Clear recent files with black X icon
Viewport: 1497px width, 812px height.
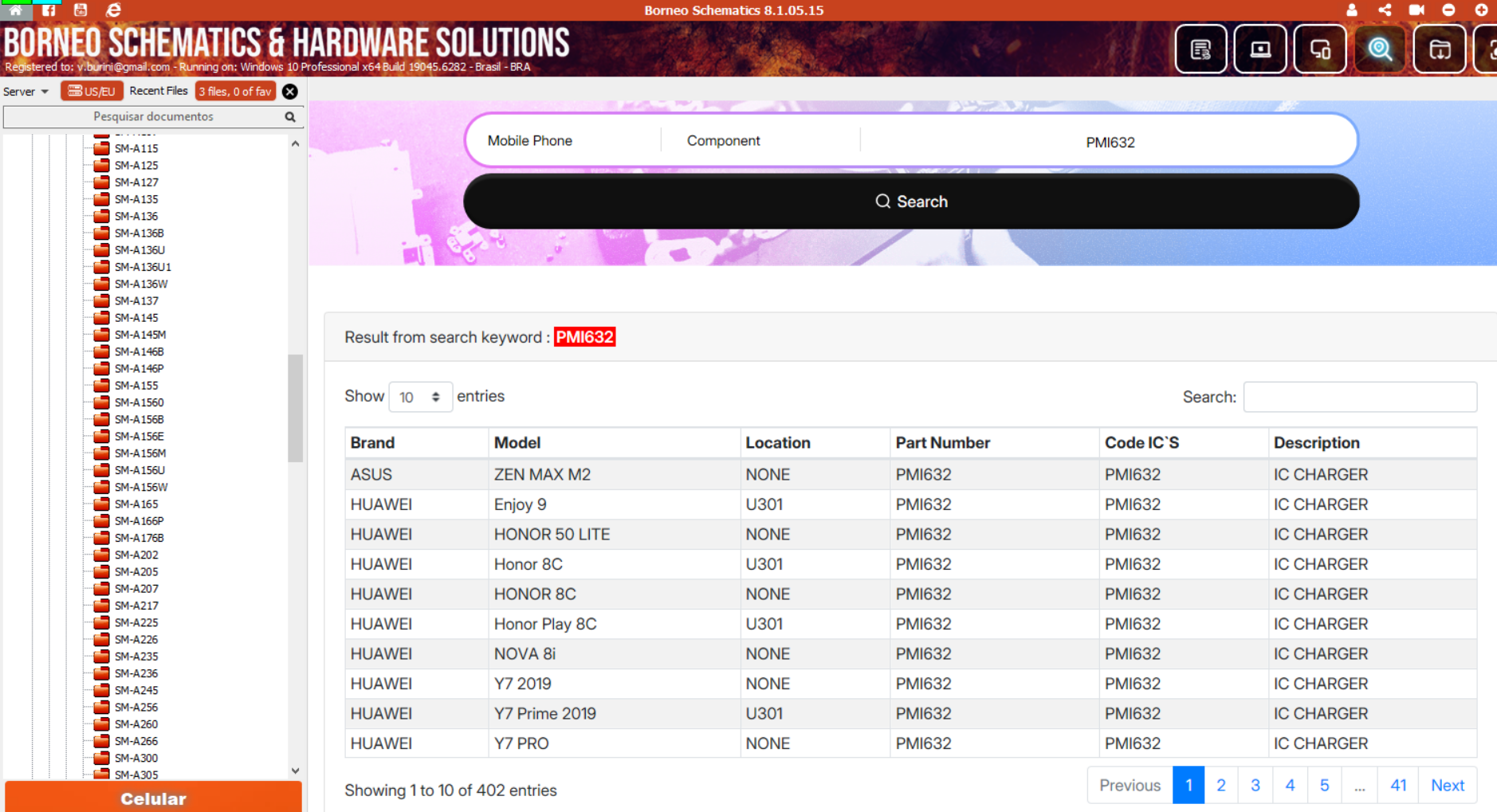pos(290,92)
